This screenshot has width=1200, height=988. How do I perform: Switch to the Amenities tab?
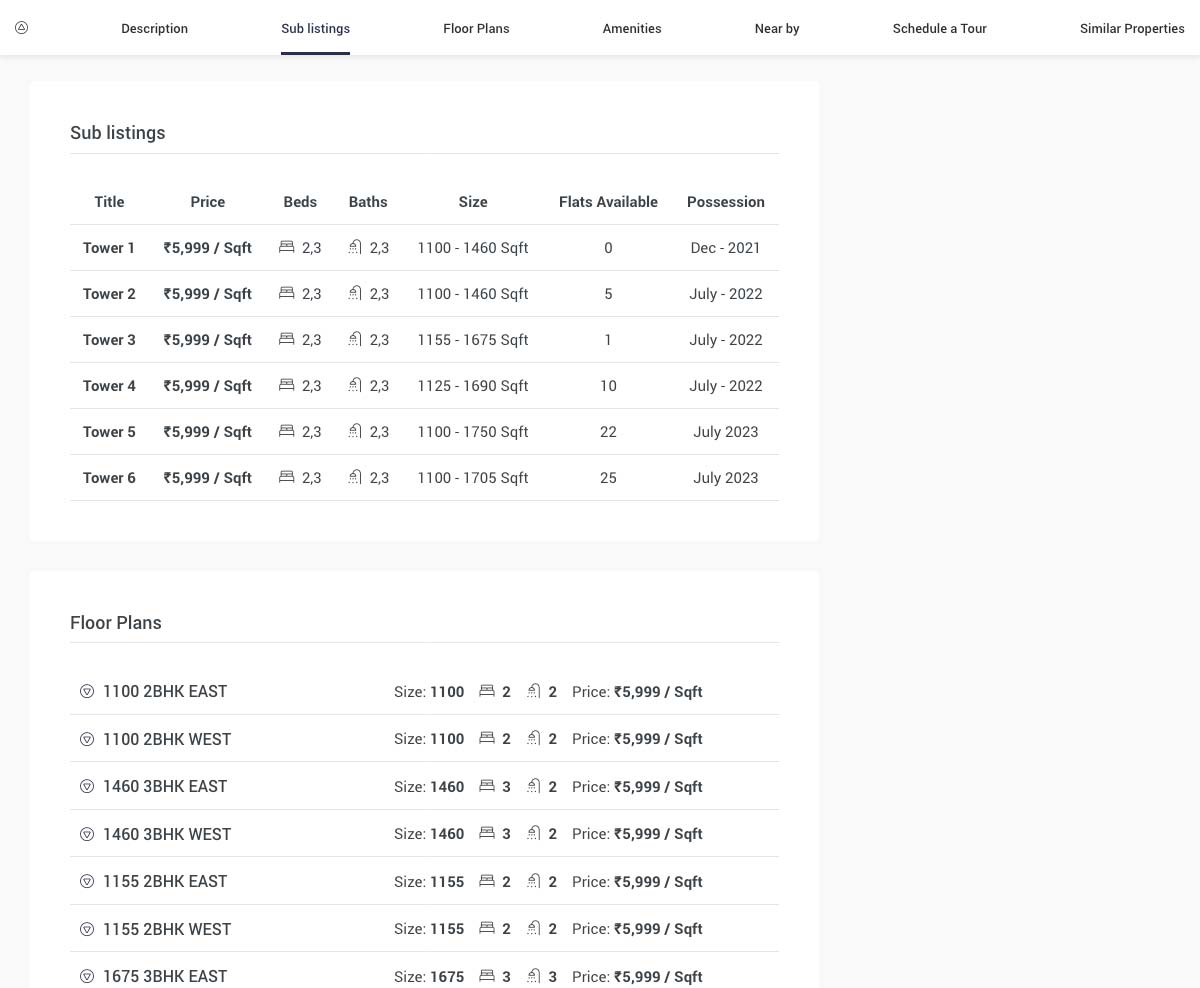click(x=631, y=28)
